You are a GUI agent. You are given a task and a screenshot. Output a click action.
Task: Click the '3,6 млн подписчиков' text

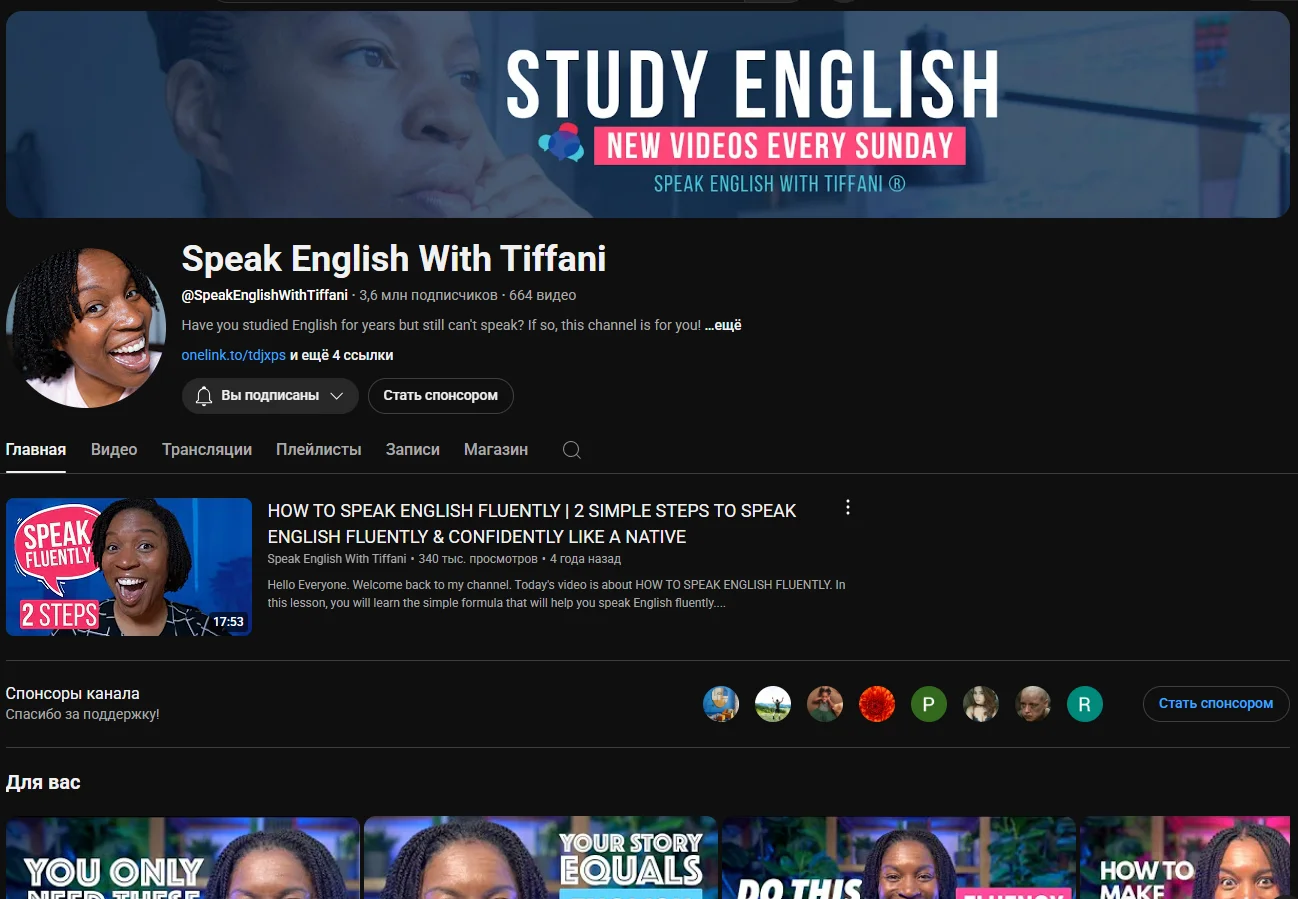point(428,295)
